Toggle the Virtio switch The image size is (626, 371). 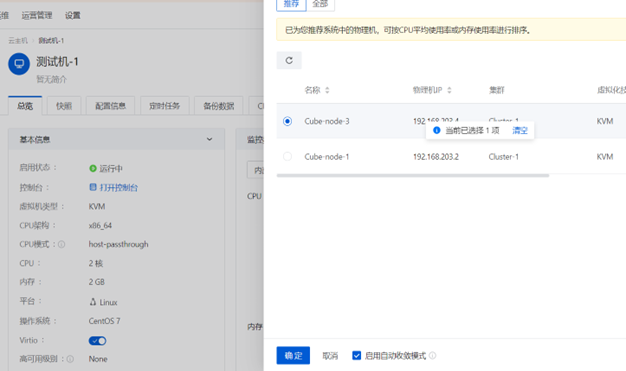coord(97,341)
